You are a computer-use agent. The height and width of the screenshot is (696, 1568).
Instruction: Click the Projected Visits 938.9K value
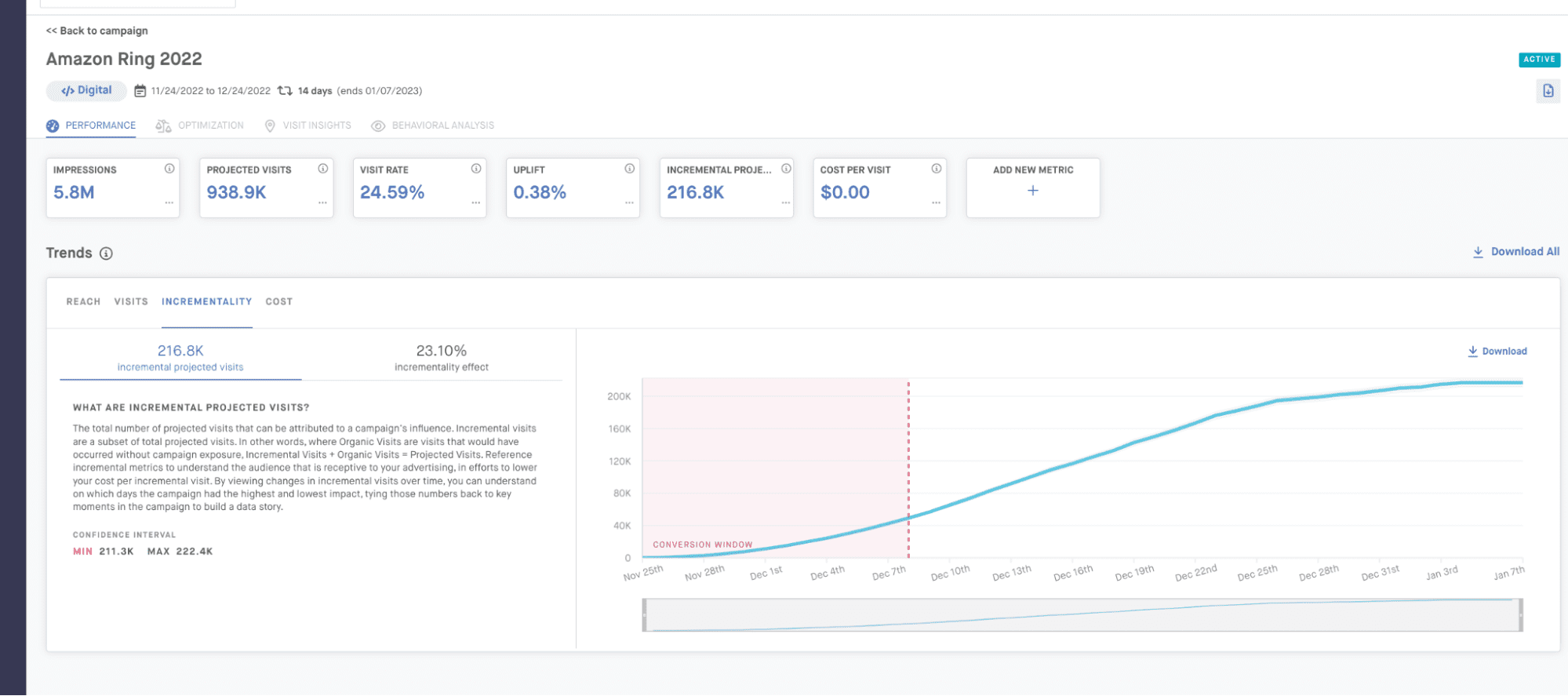pyautogui.click(x=236, y=192)
